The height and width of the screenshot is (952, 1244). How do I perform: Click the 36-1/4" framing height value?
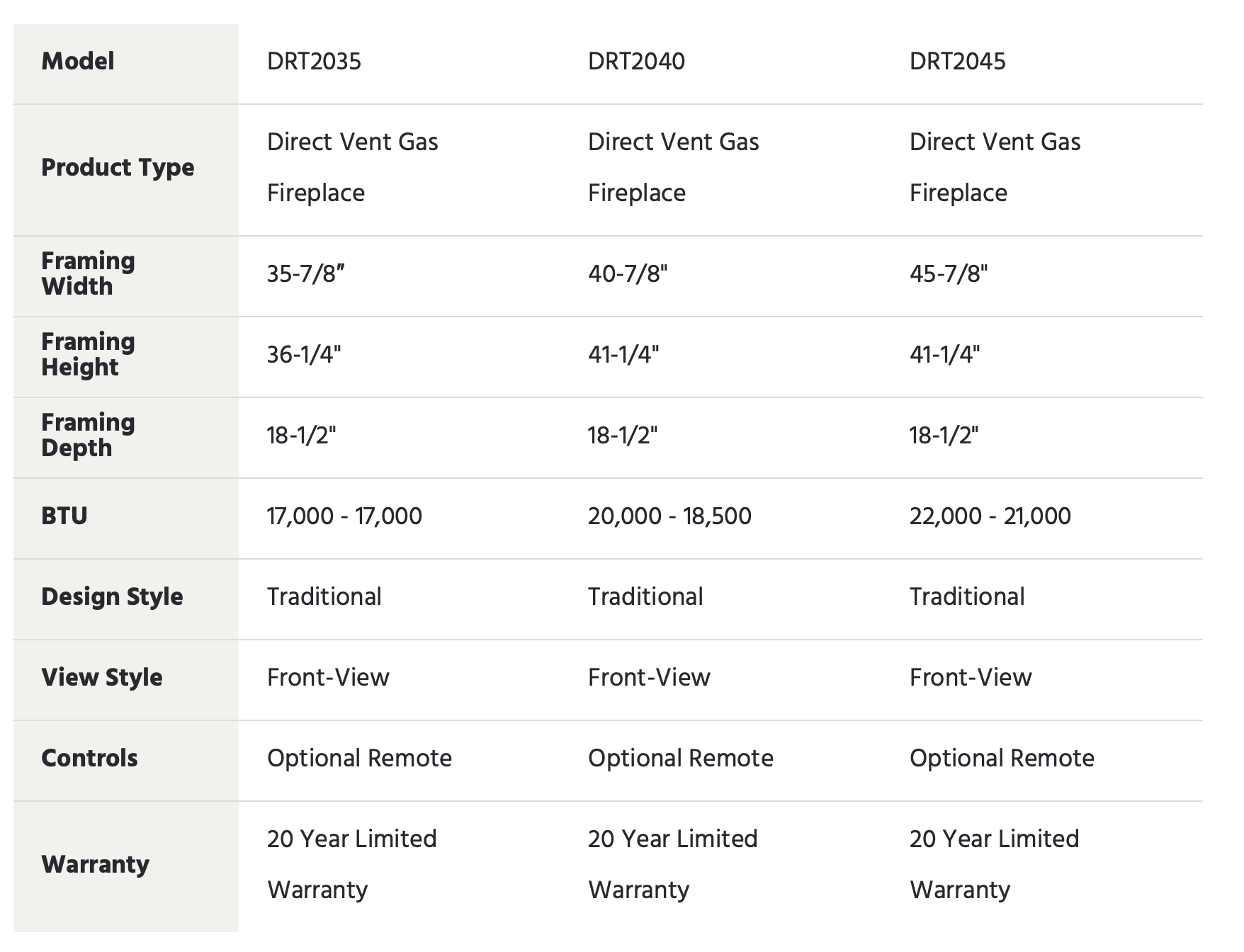(x=303, y=354)
